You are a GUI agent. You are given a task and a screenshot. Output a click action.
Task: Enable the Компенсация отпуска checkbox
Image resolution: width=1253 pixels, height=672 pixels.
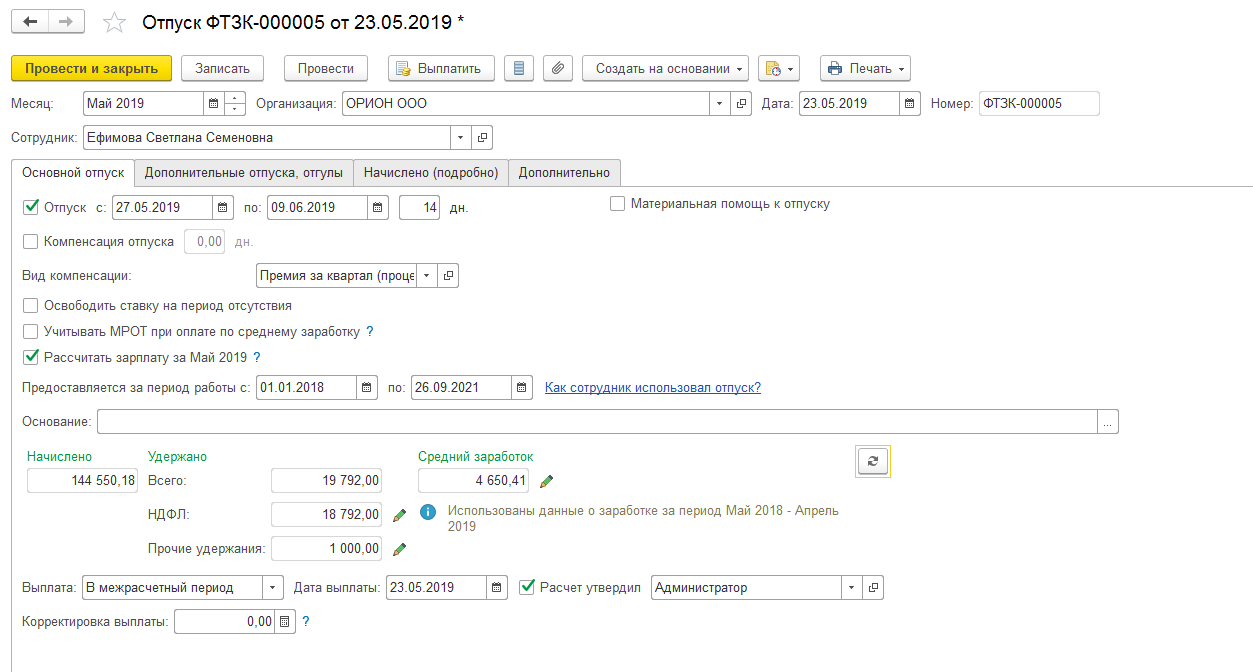tap(30, 240)
